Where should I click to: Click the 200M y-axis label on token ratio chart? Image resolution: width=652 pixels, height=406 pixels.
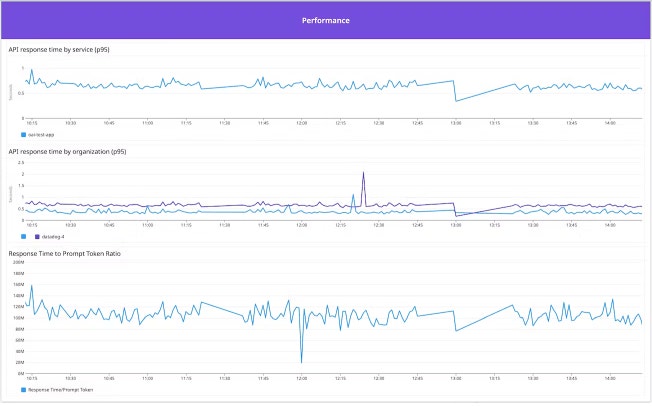(17, 262)
